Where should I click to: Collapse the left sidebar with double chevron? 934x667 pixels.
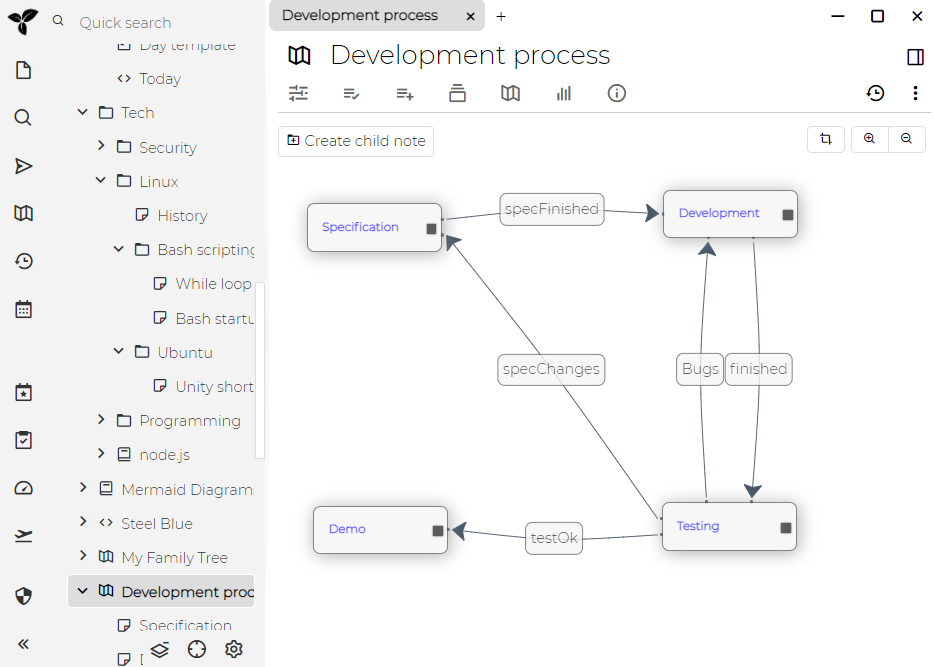click(24, 644)
